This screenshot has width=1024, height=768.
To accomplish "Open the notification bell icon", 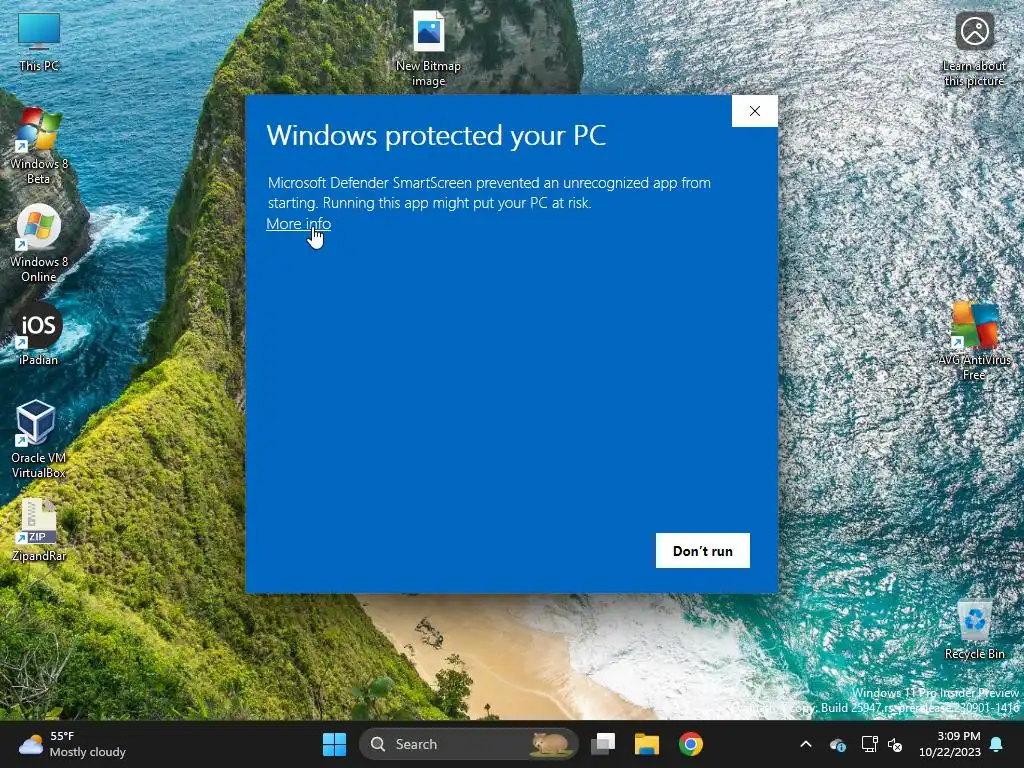I will (997, 744).
